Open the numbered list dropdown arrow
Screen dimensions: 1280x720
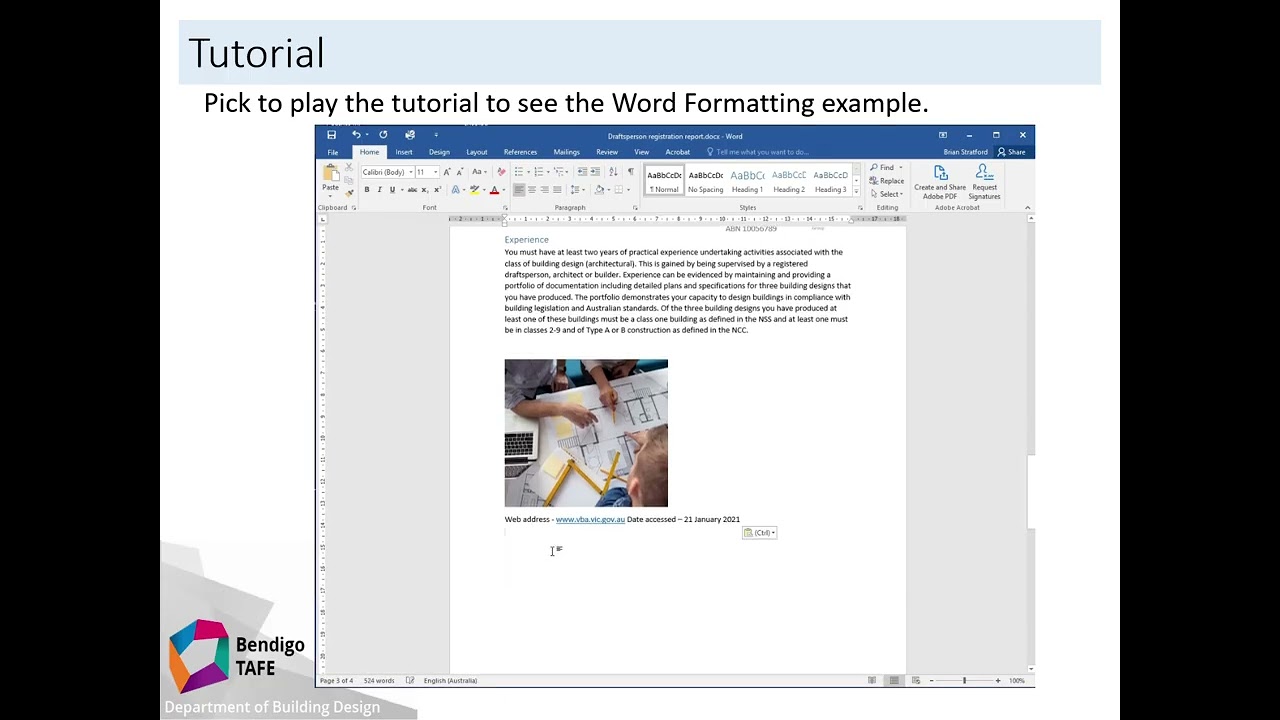pyautogui.click(x=548, y=172)
